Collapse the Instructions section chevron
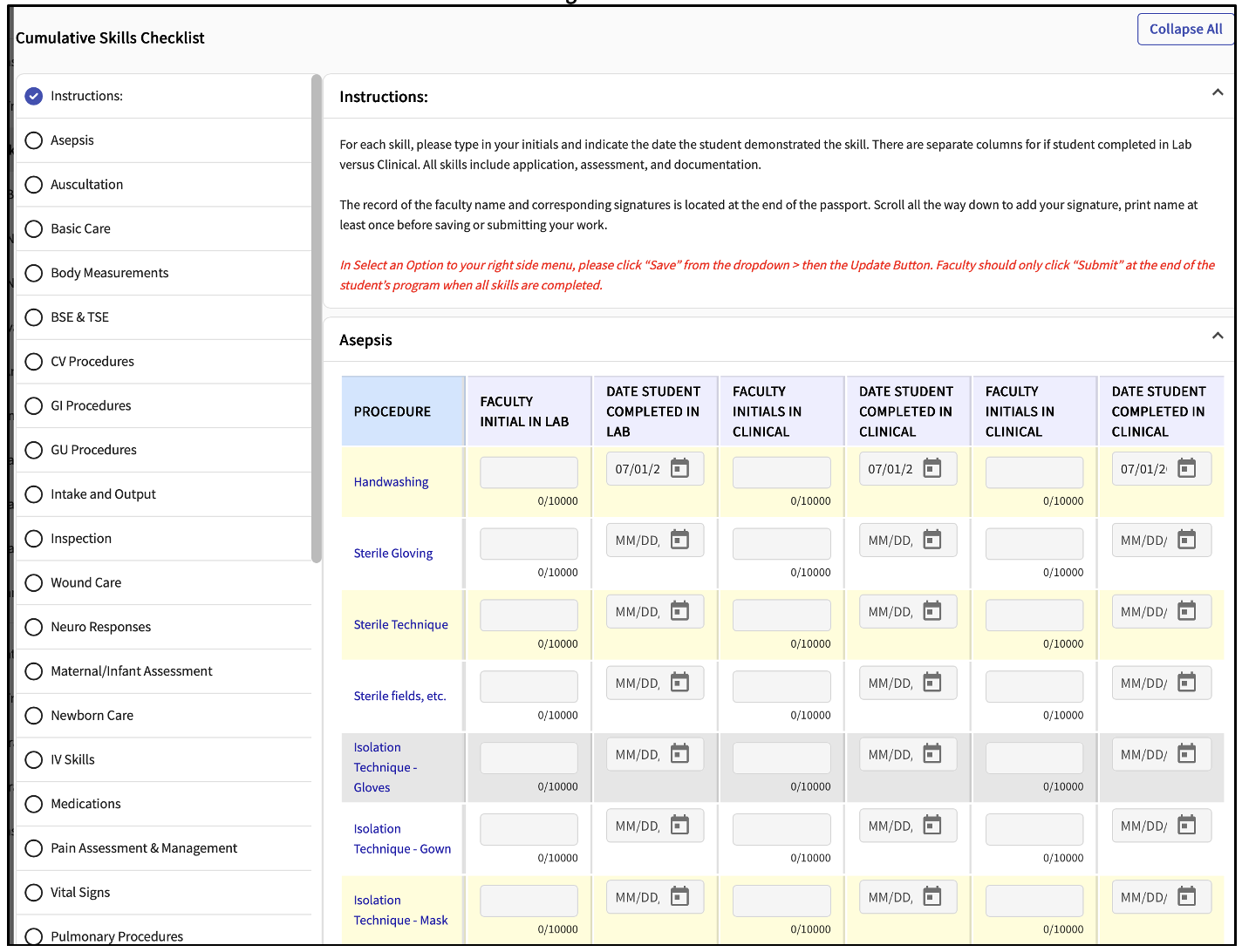This screenshot has height=952, width=1242. pos(1218,93)
